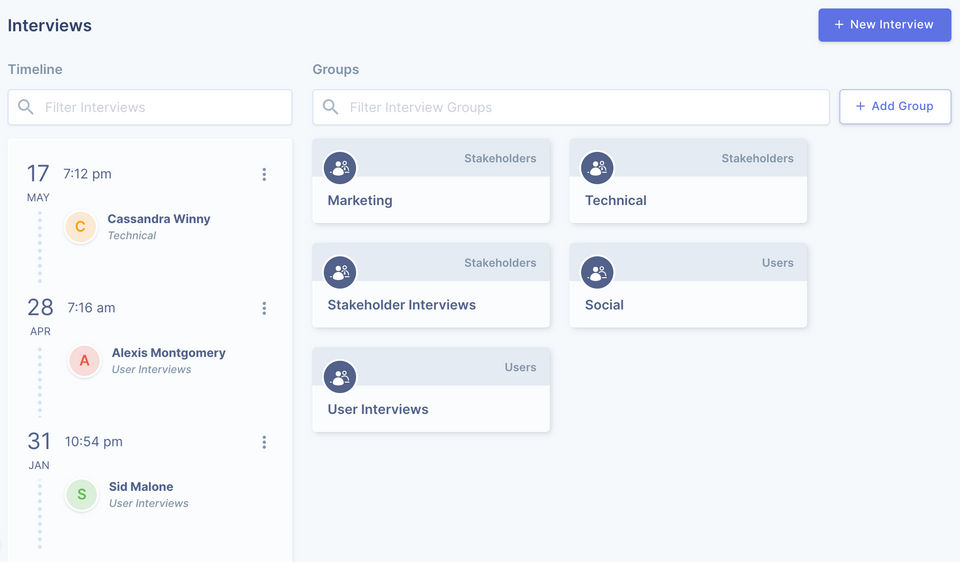Click the Social group people icon

coord(597,272)
